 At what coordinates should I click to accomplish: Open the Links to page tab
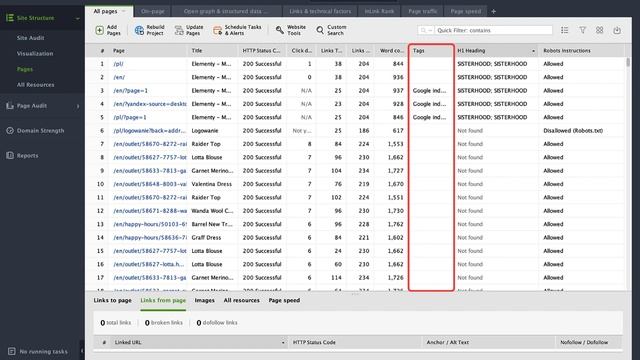pyautogui.click(x=113, y=300)
